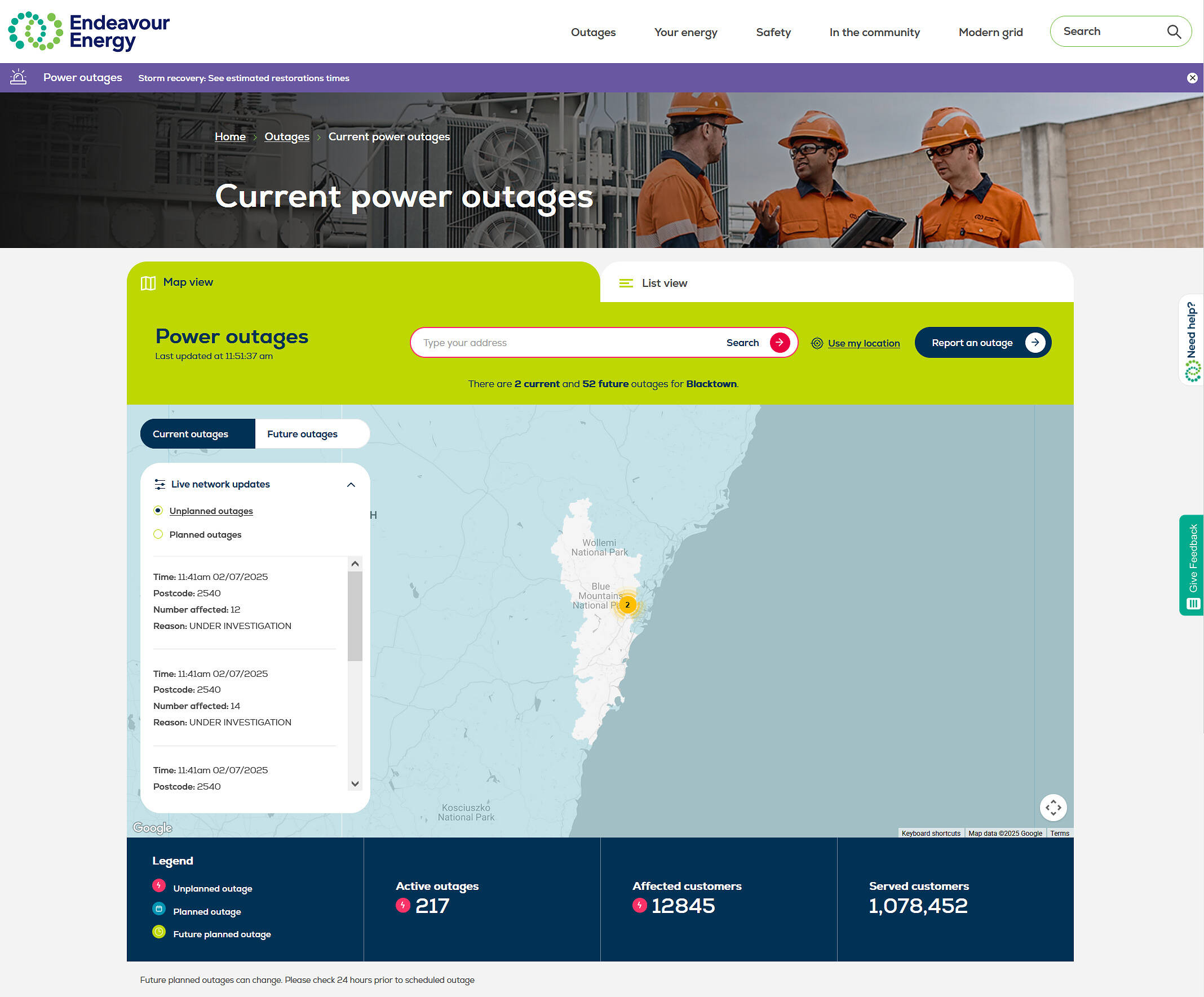This screenshot has width=1204, height=997.
Task: Select the Unplanned outages radio button
Action: click(x=158, y=510)
